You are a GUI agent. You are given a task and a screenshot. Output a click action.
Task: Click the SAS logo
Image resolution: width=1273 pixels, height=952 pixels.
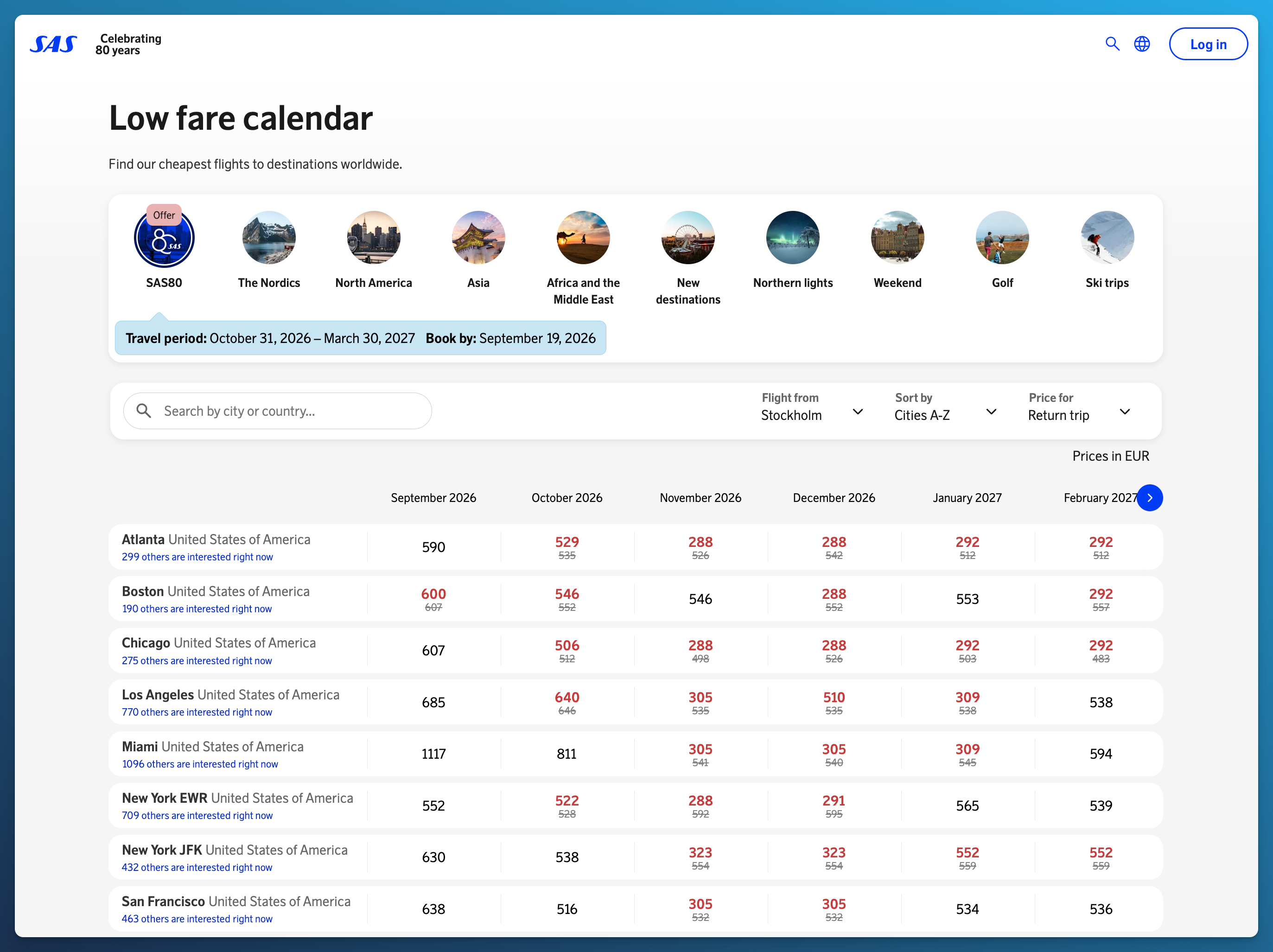point(53,44)
